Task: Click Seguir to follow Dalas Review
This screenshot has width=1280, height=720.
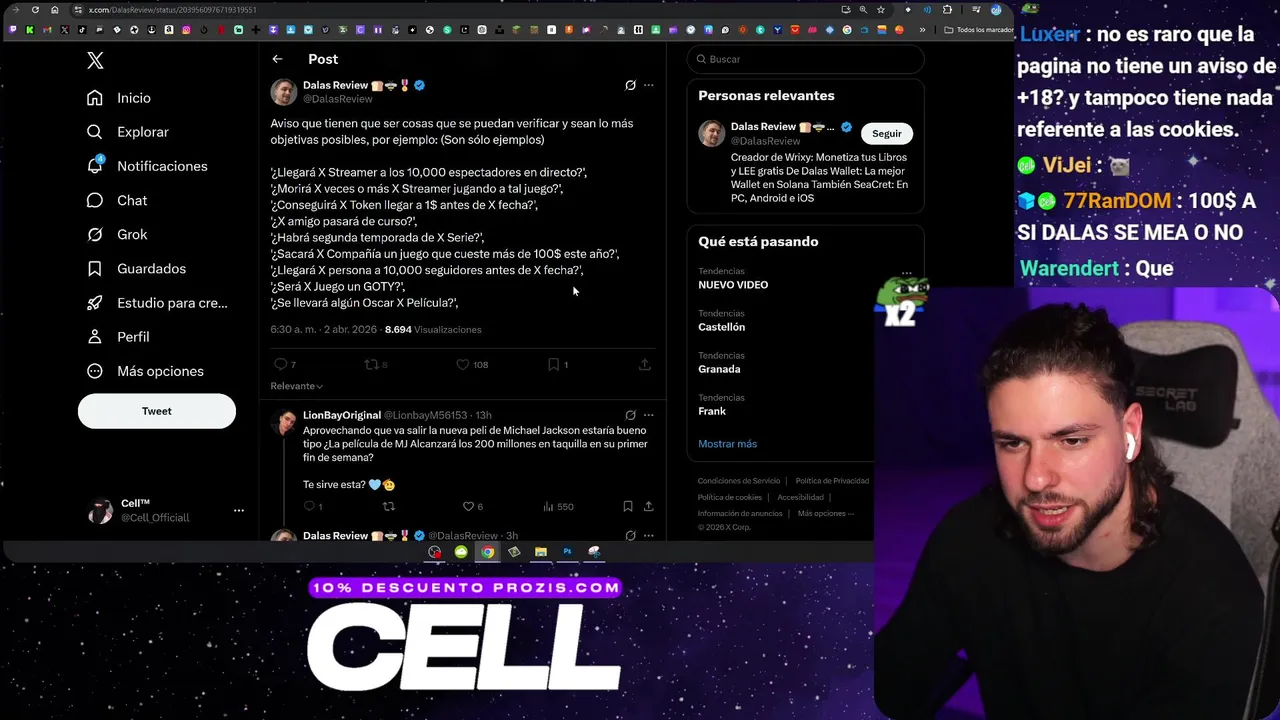Action: 886,133
